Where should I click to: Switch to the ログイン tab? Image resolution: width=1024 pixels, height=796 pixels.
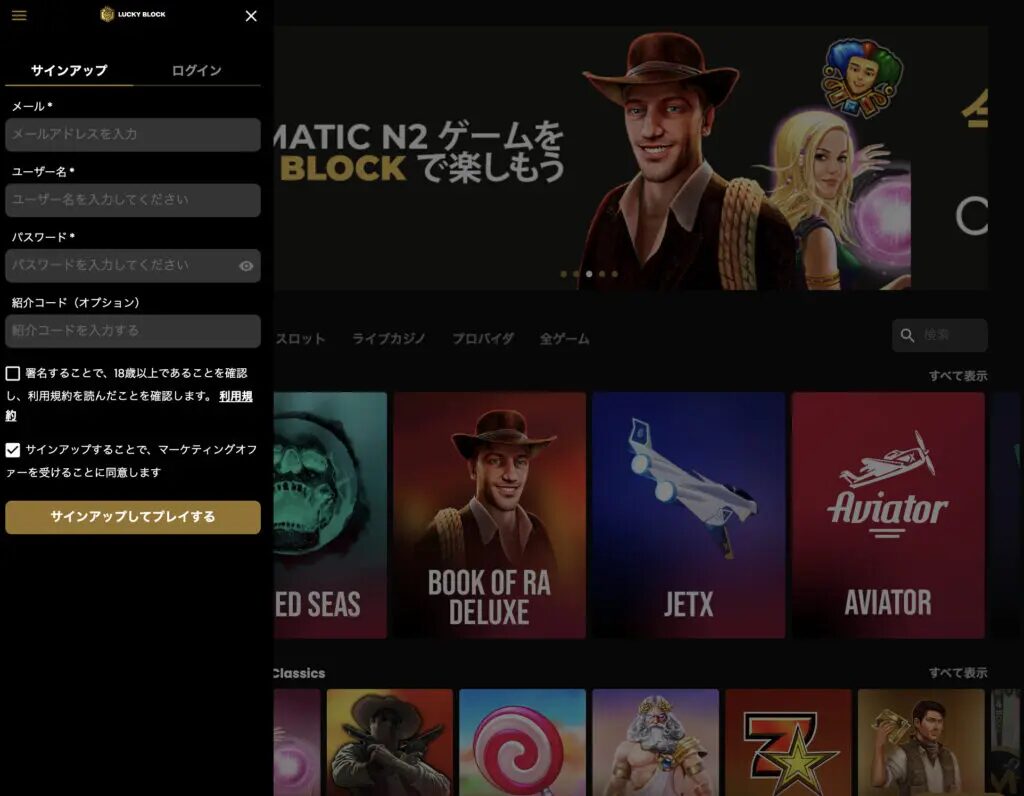(x=197, y=71)
